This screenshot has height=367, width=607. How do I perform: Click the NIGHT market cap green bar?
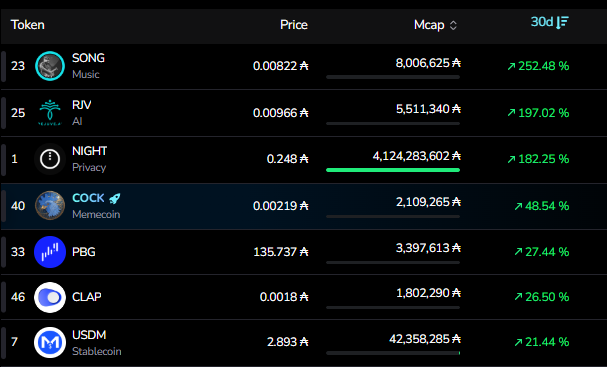point(393,170)
